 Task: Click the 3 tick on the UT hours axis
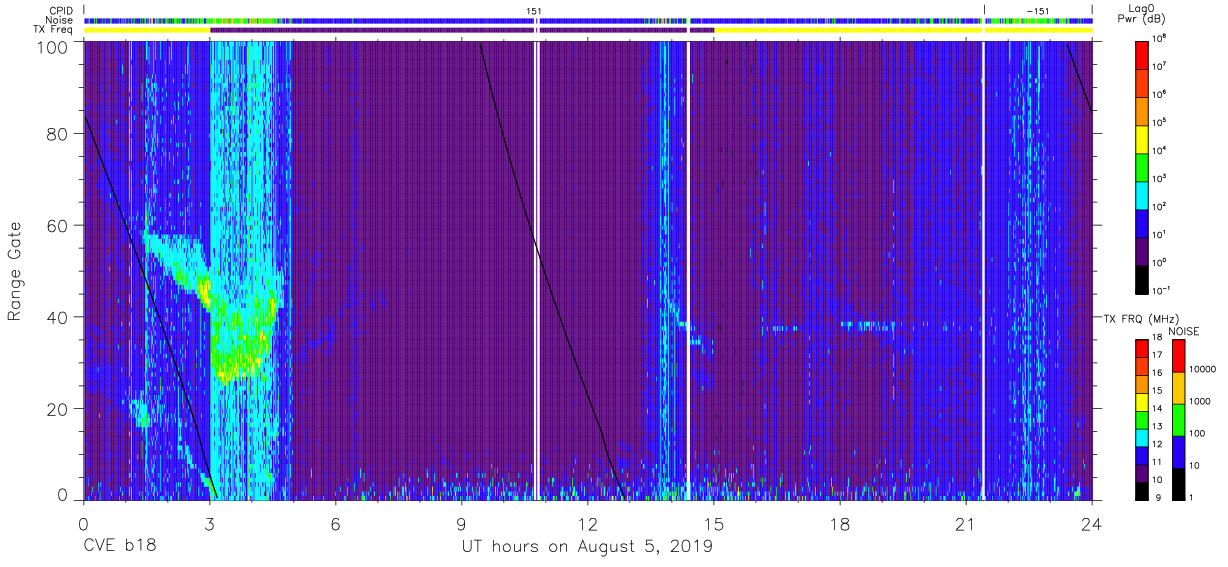coord(209,523)
